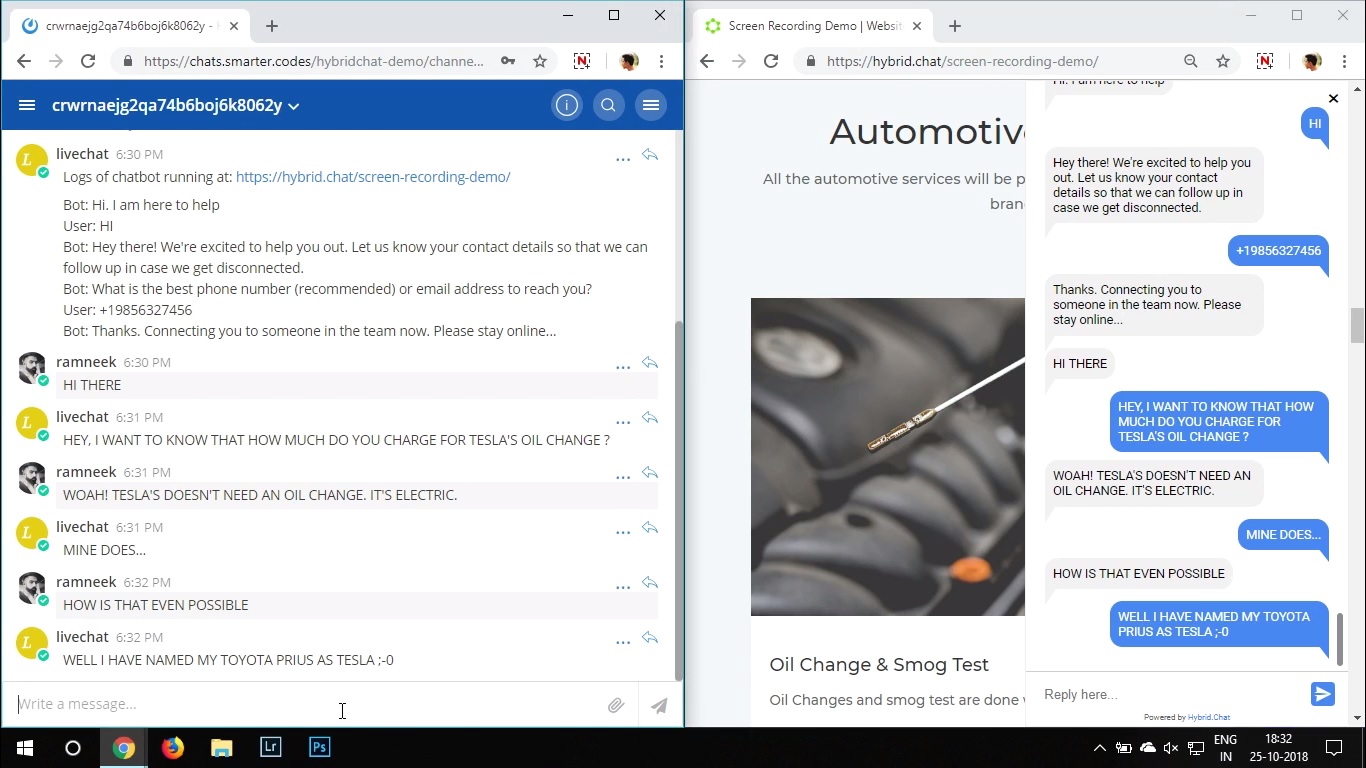
Task: Open hamburger sidebar menu in chat app
Action: point(27,105)
